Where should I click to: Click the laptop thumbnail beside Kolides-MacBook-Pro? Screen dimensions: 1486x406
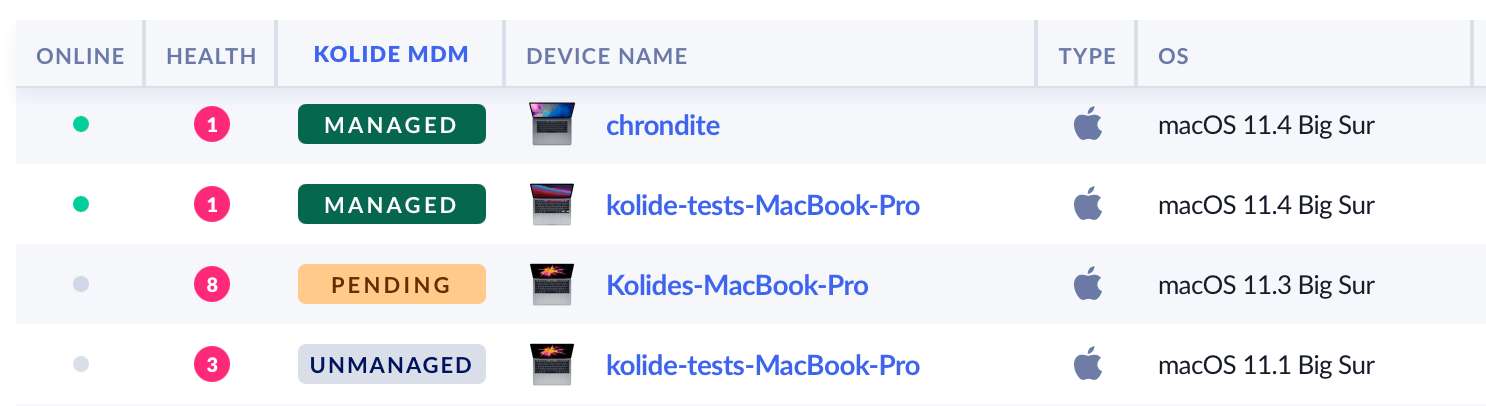point(552,285)
